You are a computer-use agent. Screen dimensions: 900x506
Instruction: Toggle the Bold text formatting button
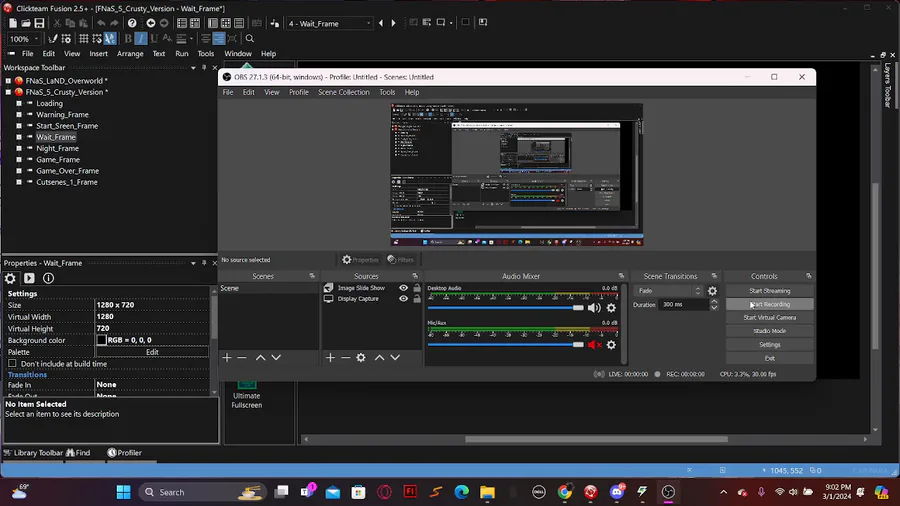click(x=128, y=38)
